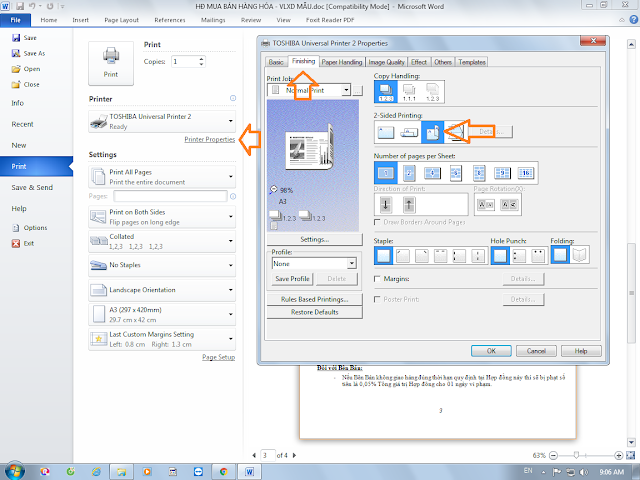Open file explorer from taskbar
The width and height of the screenshot is (640, 480).
[x=121, y=471]
